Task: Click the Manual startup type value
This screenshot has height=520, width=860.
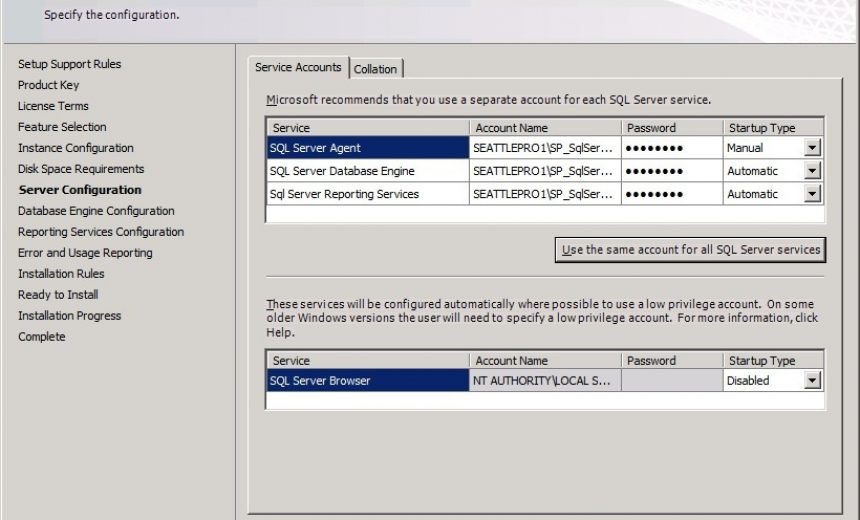Action: pos(745,148)
